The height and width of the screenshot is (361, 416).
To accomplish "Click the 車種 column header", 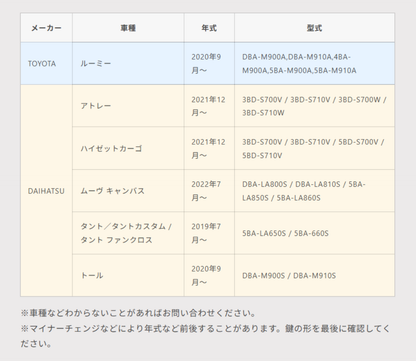I will 128,28.
